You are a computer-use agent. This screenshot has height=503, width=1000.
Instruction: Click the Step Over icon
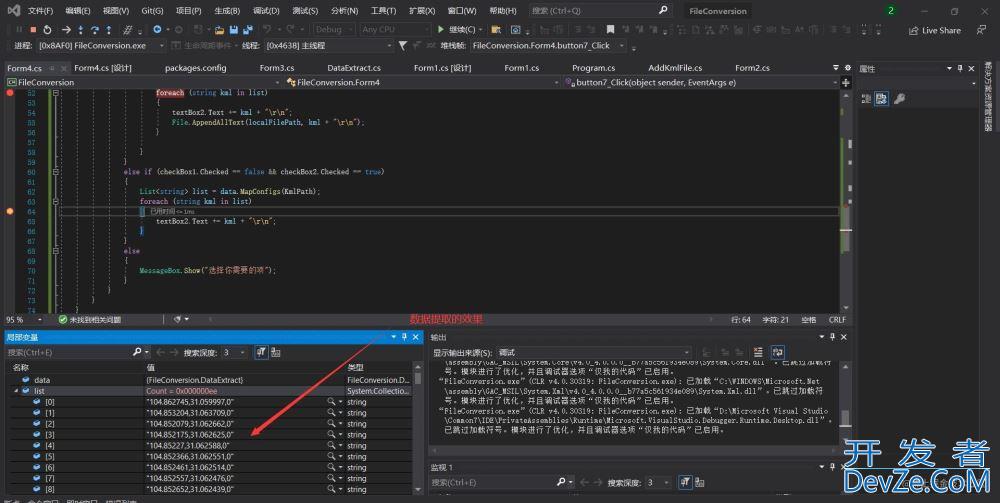pos(94,29)
